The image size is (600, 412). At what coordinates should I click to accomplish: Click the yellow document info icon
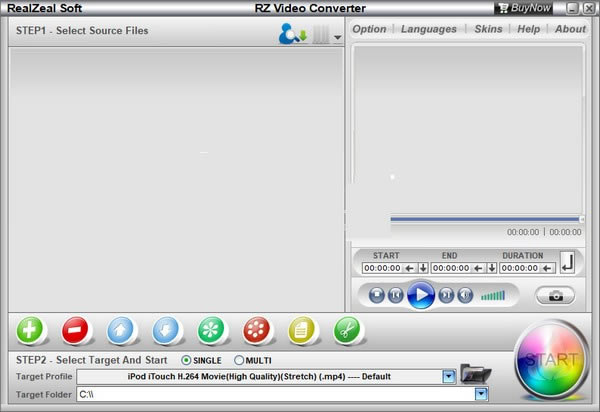(302, 329)
